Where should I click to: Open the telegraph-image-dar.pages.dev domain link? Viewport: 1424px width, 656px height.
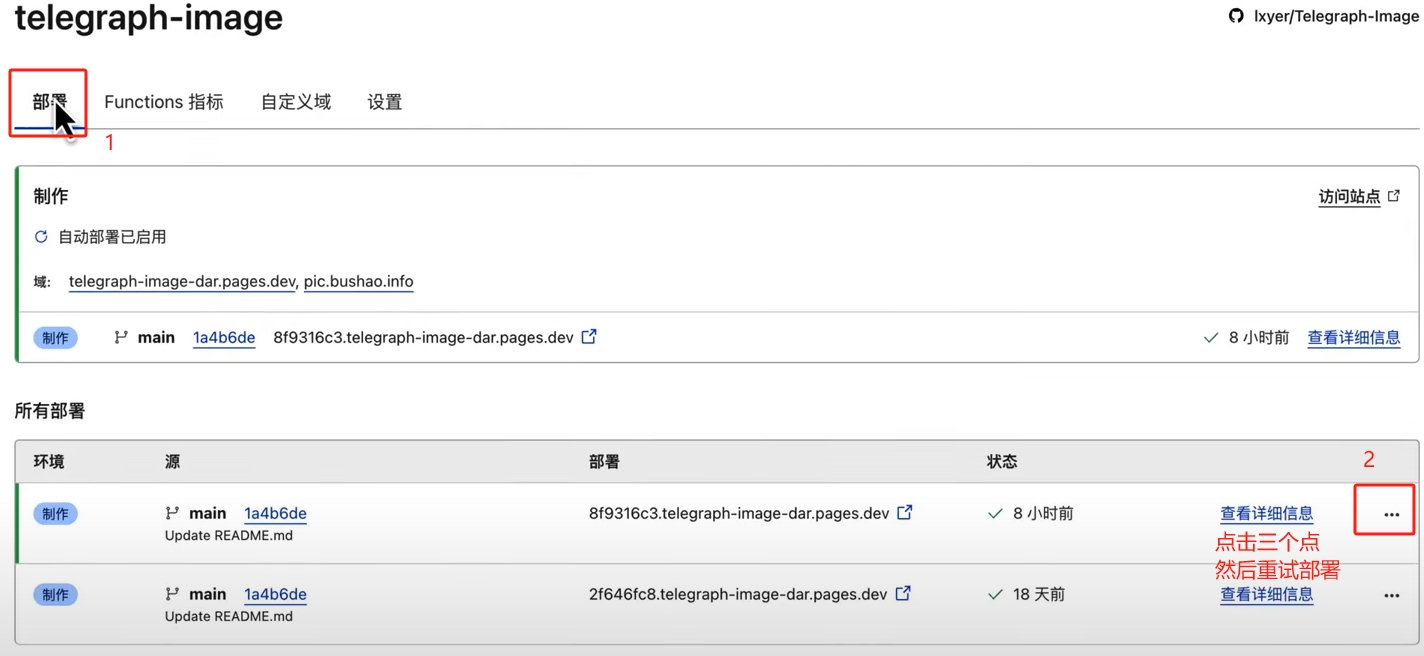point(182,282)
